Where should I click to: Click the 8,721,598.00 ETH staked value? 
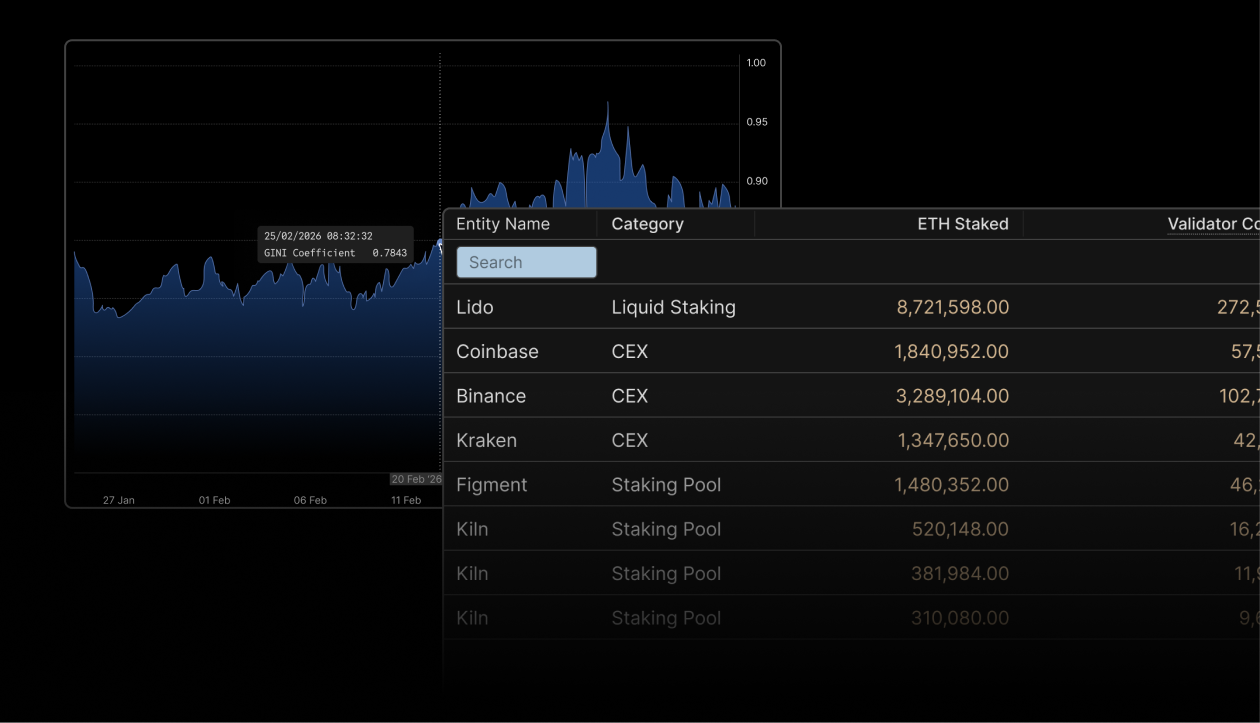point(953,307)
